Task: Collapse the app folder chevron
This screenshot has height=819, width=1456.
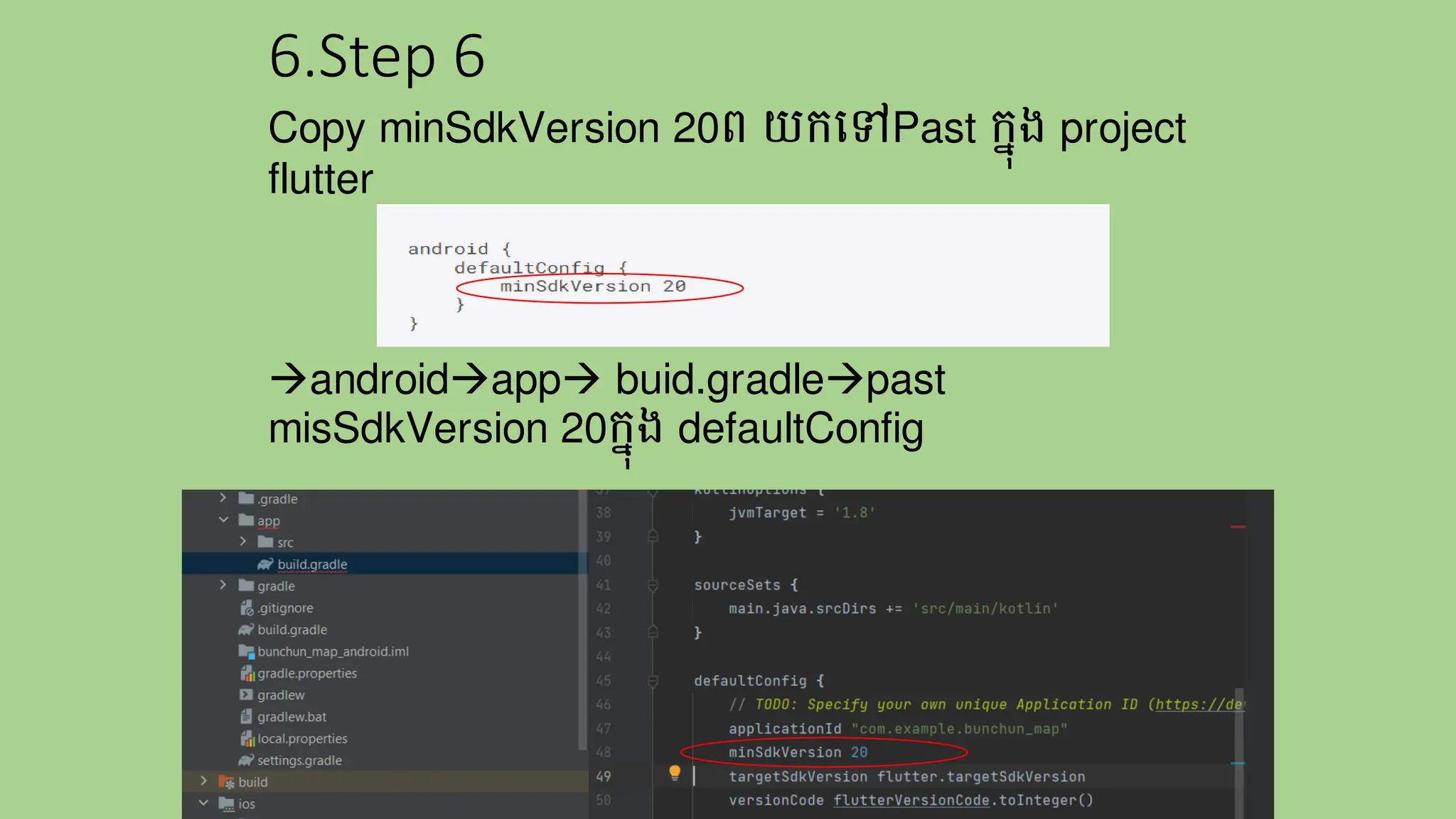Action: (223, 520)
